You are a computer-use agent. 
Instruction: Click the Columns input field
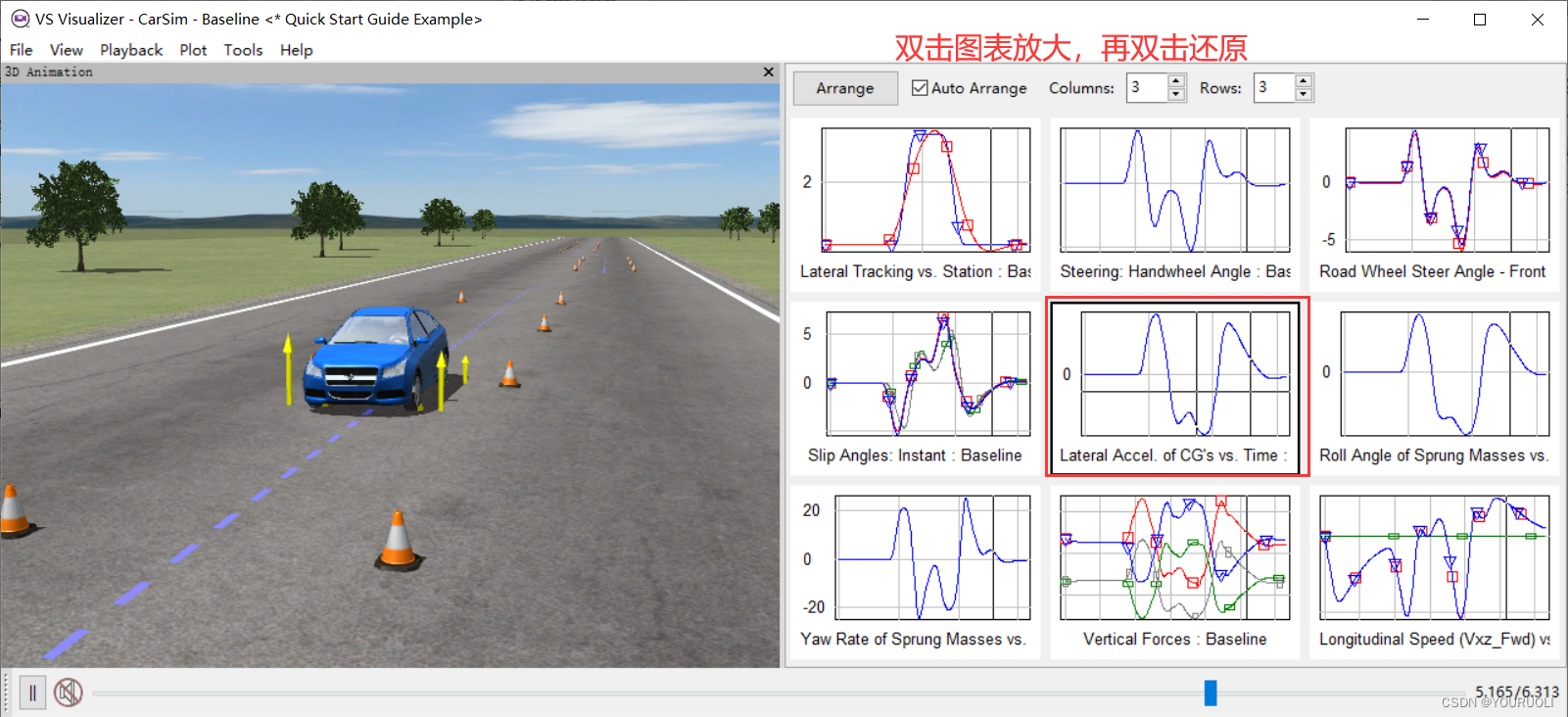point(1147,88)
